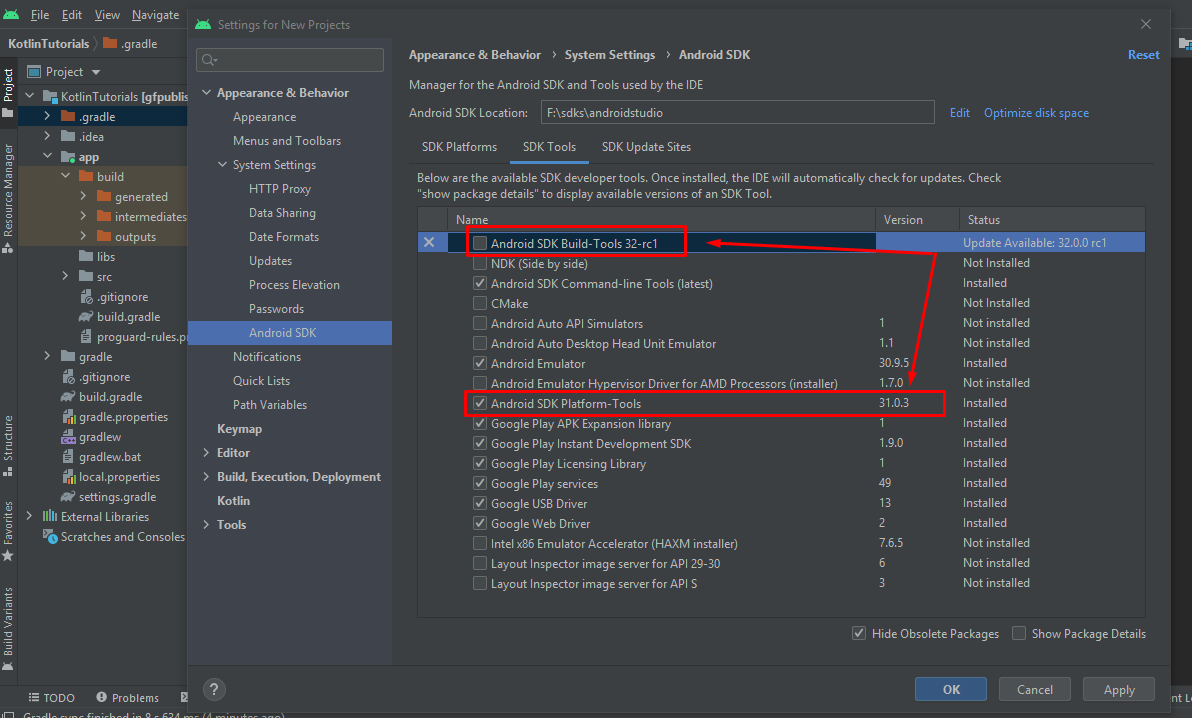Click the Android Studio logo icon in menu bar
The image size is (1192, 718).
11,14
